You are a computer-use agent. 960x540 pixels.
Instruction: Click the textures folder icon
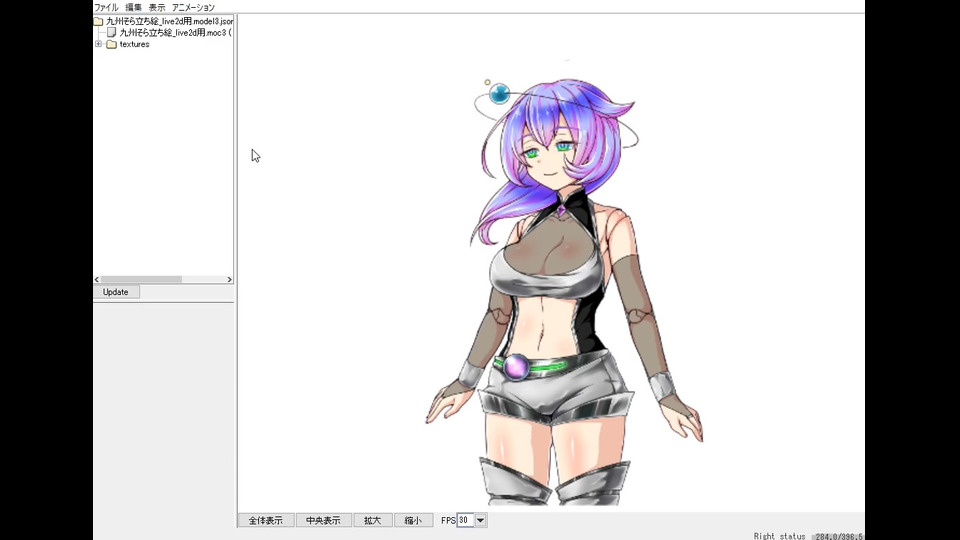(111, 44)
